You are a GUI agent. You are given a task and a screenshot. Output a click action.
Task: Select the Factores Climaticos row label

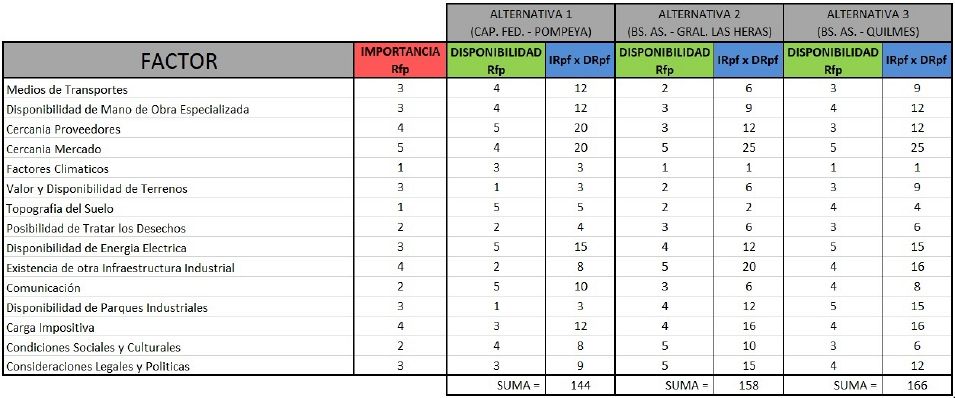pos(178,168)
